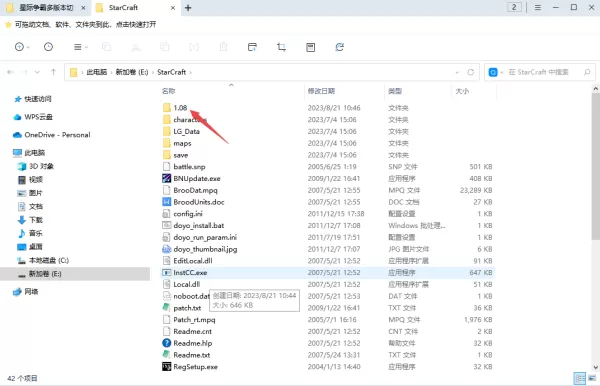The width and height of the screenshot is (600, 386).
Task: Select OneDrive - Personal in sidebar
Action: click(57, 135)
